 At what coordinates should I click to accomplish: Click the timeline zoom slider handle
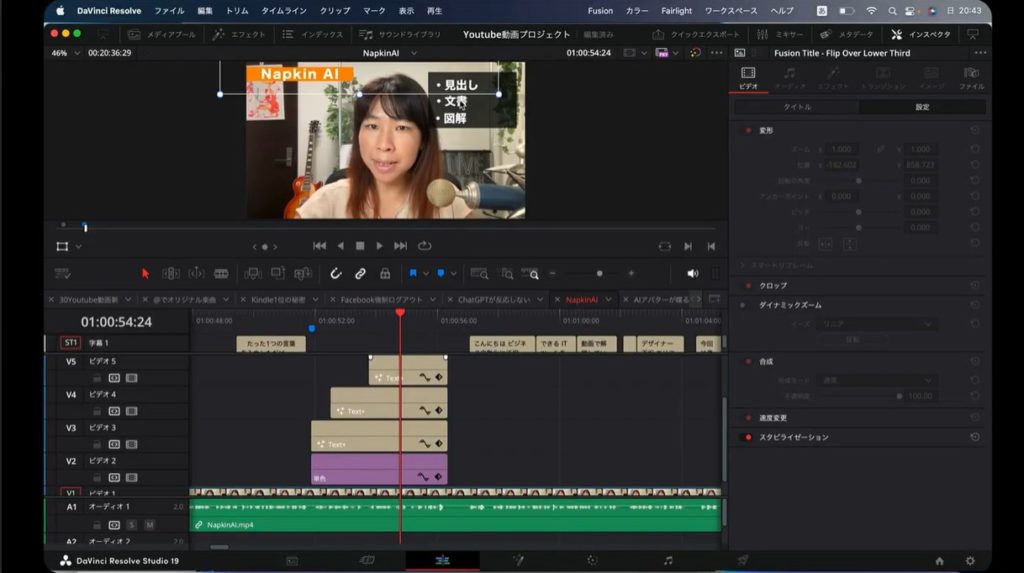(x=599, y=273)
